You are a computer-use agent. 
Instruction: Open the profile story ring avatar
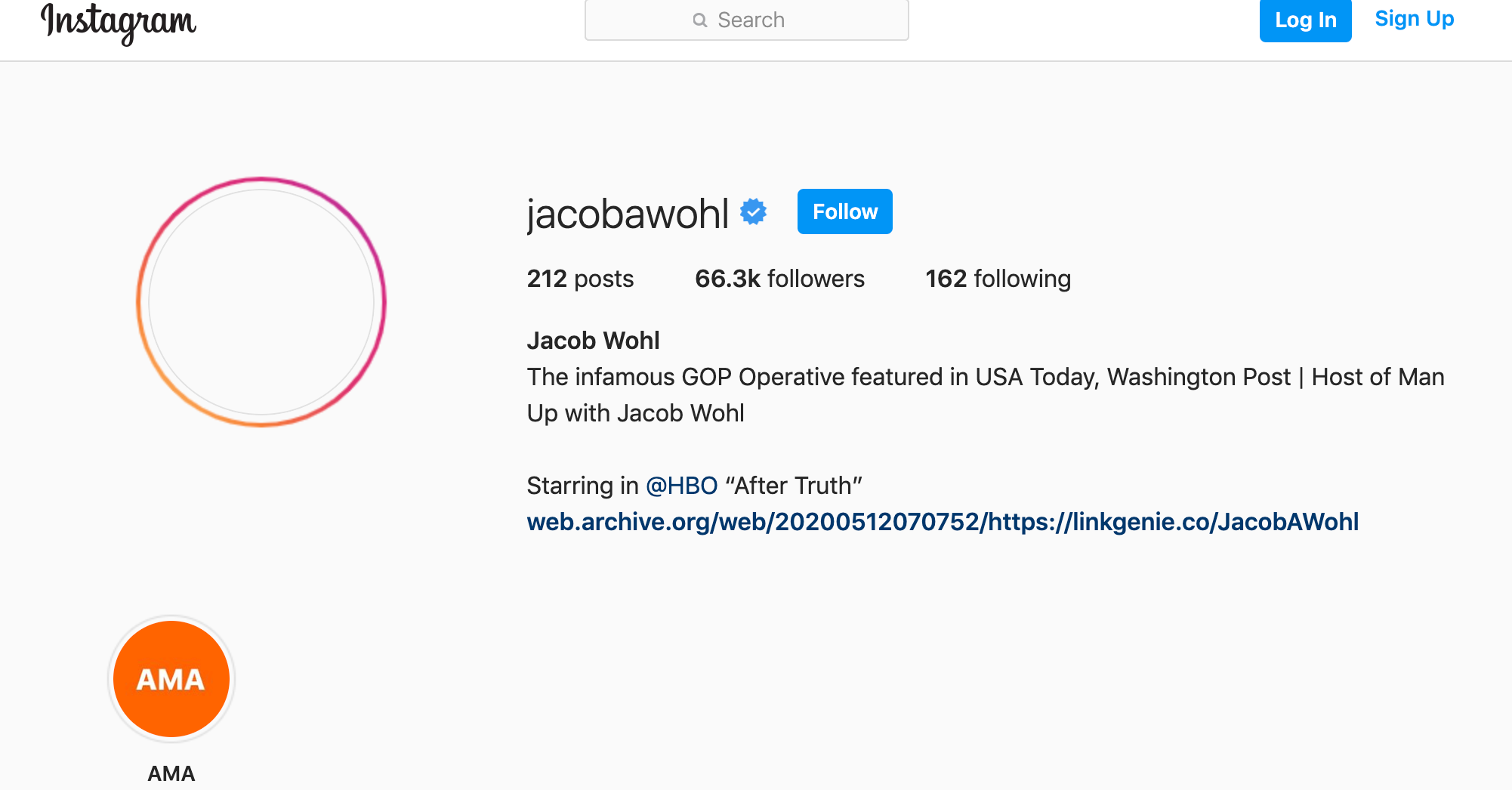point(261,302)
